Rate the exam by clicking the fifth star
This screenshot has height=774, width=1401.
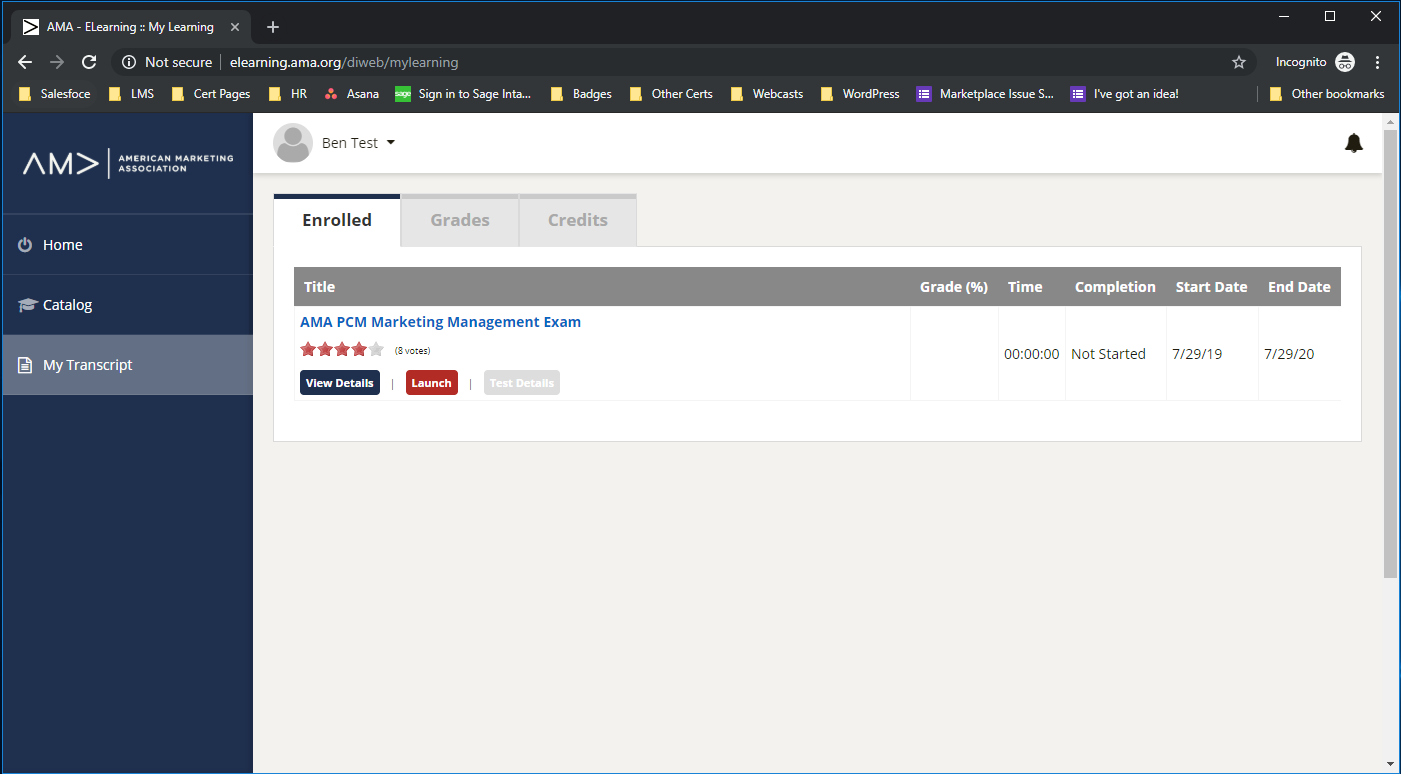click(375, 348)
